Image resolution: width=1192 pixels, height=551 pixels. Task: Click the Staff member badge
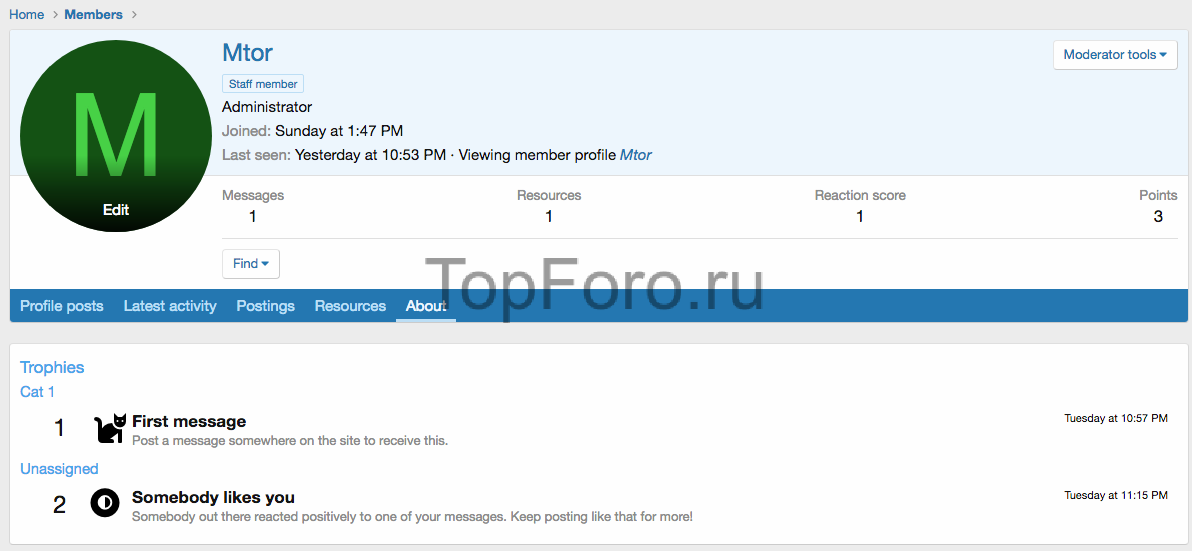click(x=263, y=84)
